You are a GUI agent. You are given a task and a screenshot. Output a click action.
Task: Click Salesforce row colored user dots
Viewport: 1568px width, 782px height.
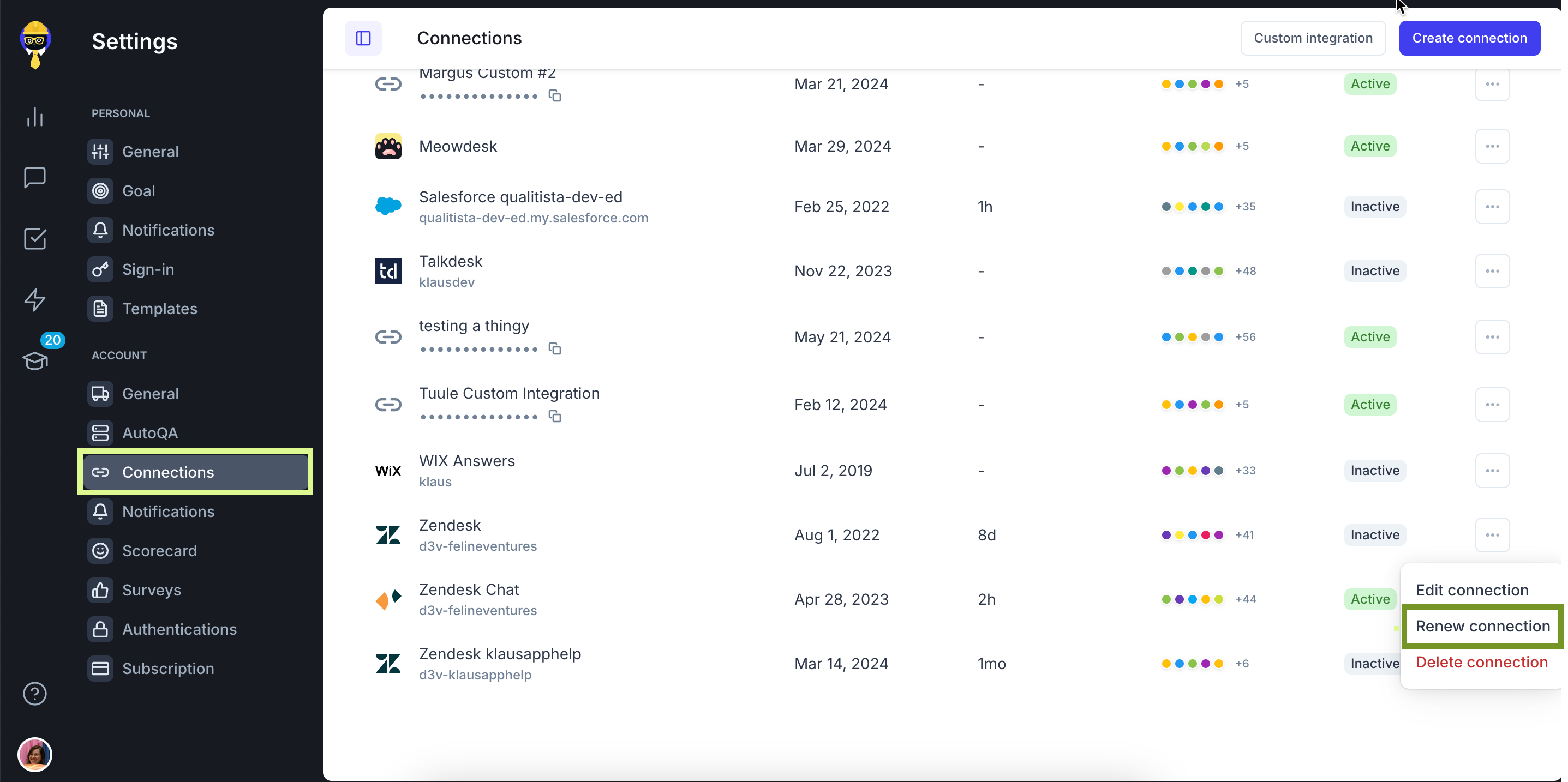pos(1192,207)
